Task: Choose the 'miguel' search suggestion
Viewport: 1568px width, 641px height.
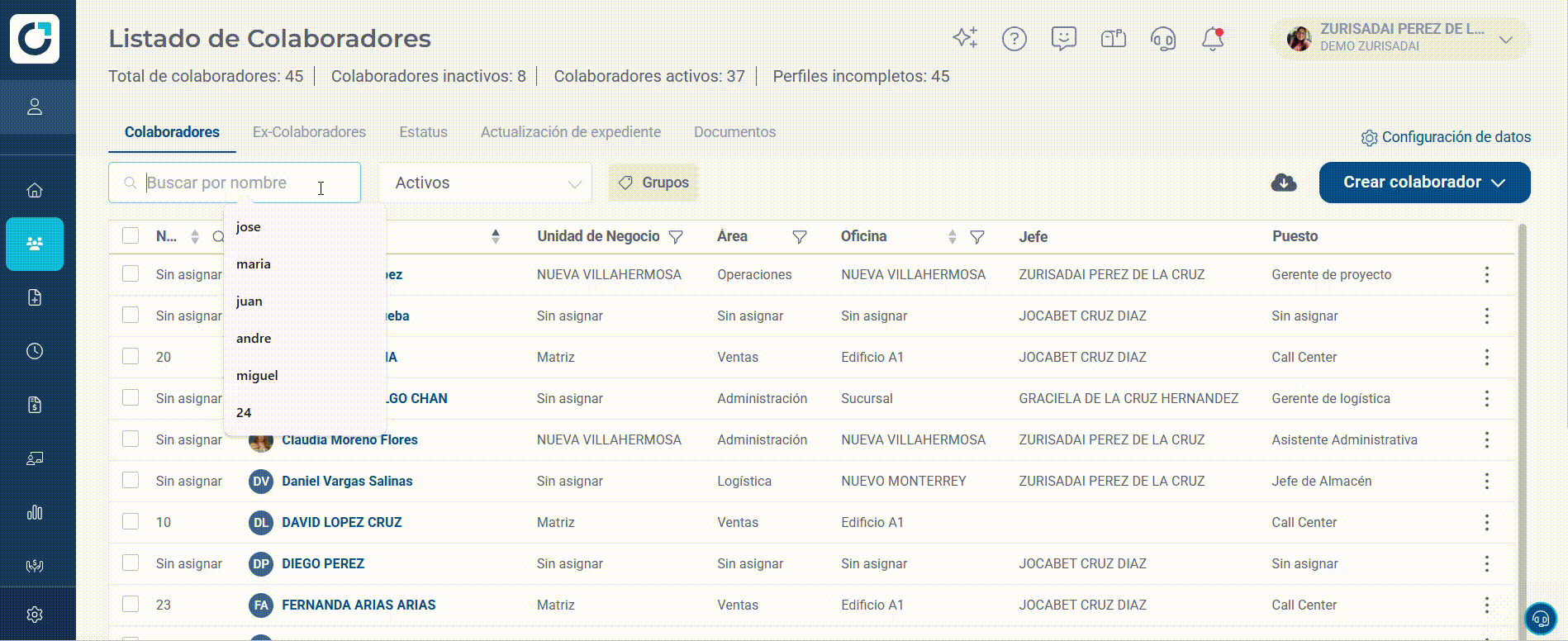Action: pyautogui.click(x=305, y=375)
